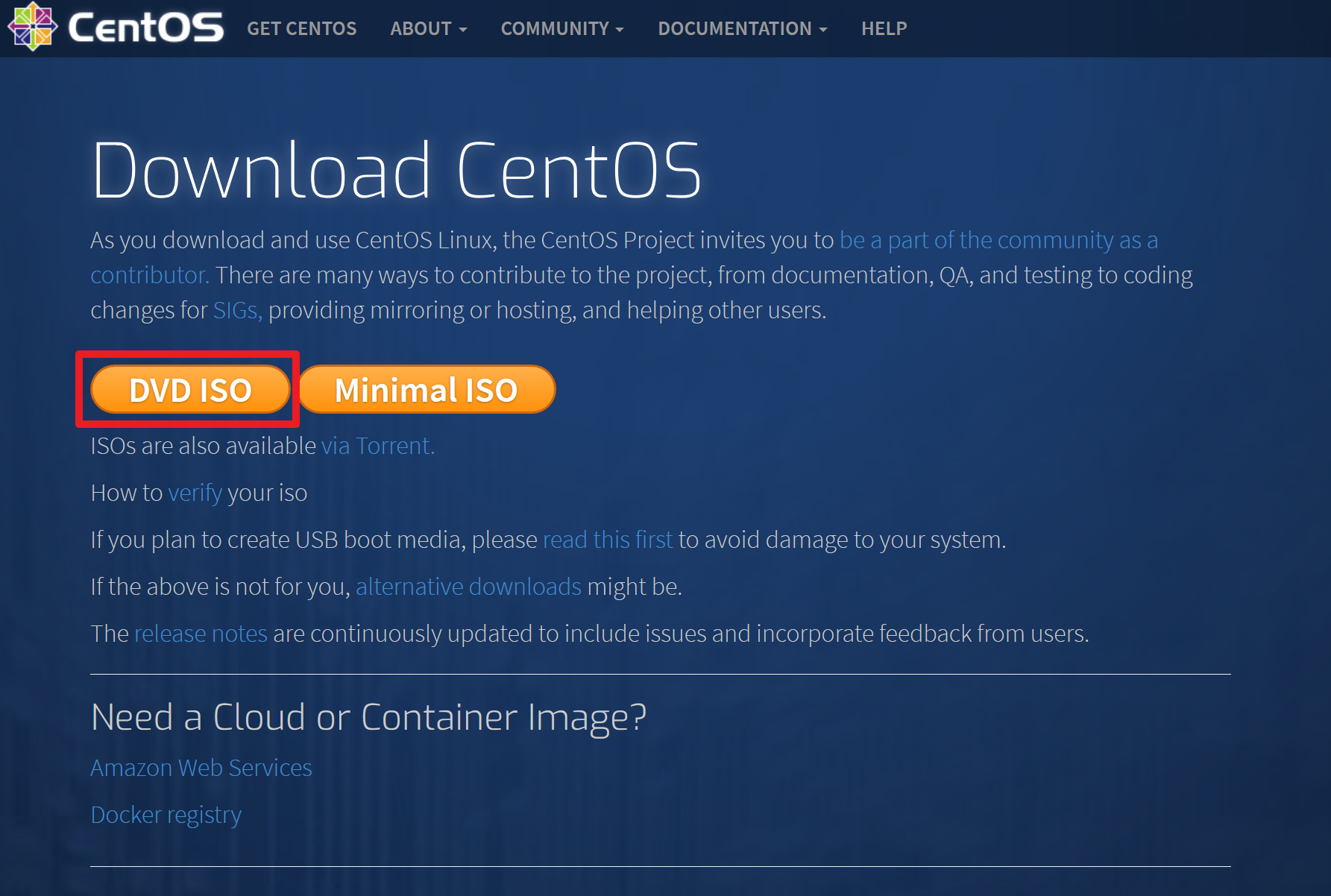Click the Minimal ISO download button
This screenshot has height=896, width=1331.
427,389
